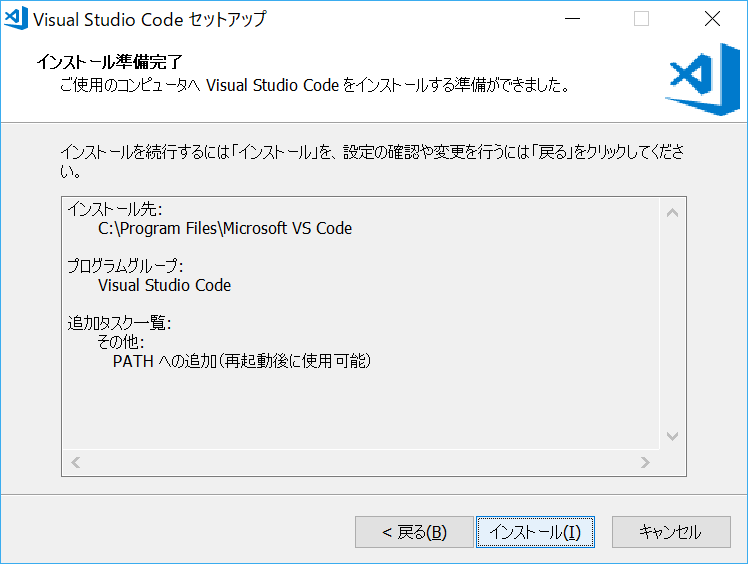This screenshot has height=564, width=748.
Task: Click the window title Visual Studio Code セットアップ
Action: point(150,20)
